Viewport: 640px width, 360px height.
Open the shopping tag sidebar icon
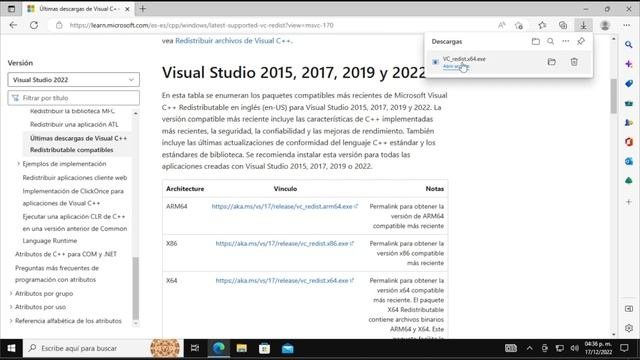[629, 84]
